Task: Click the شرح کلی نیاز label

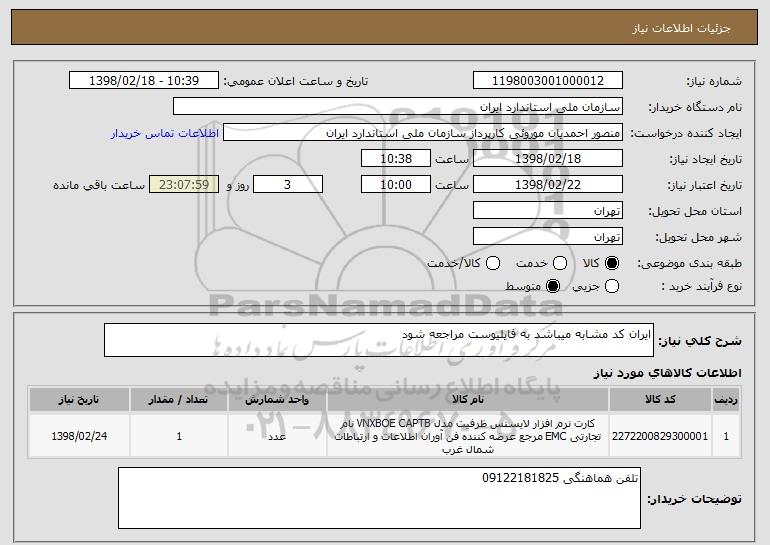Action: pos(700,341)
